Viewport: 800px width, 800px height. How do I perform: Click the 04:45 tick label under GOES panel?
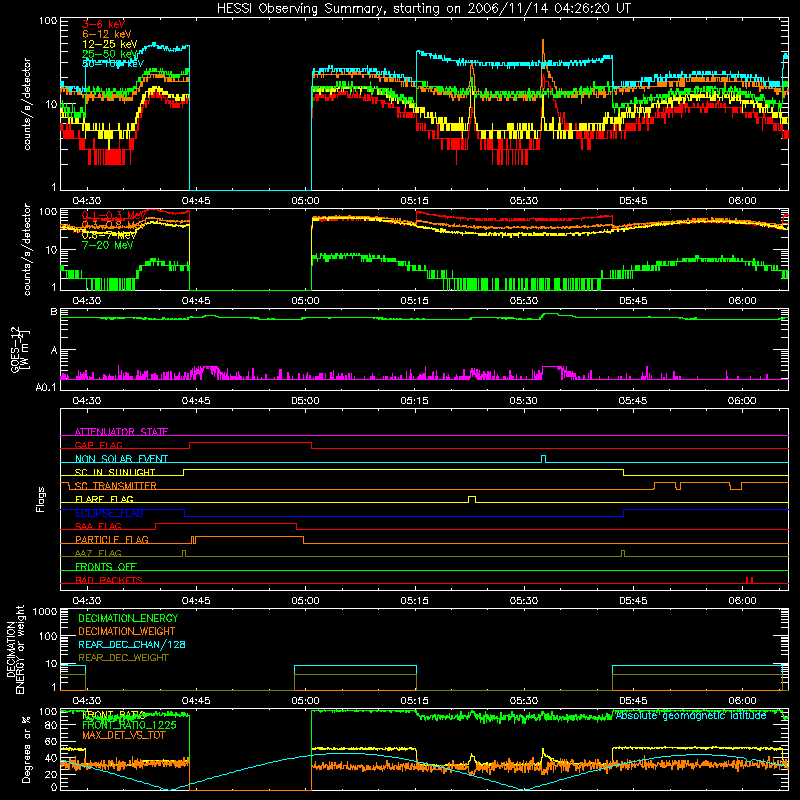point(196,401)
